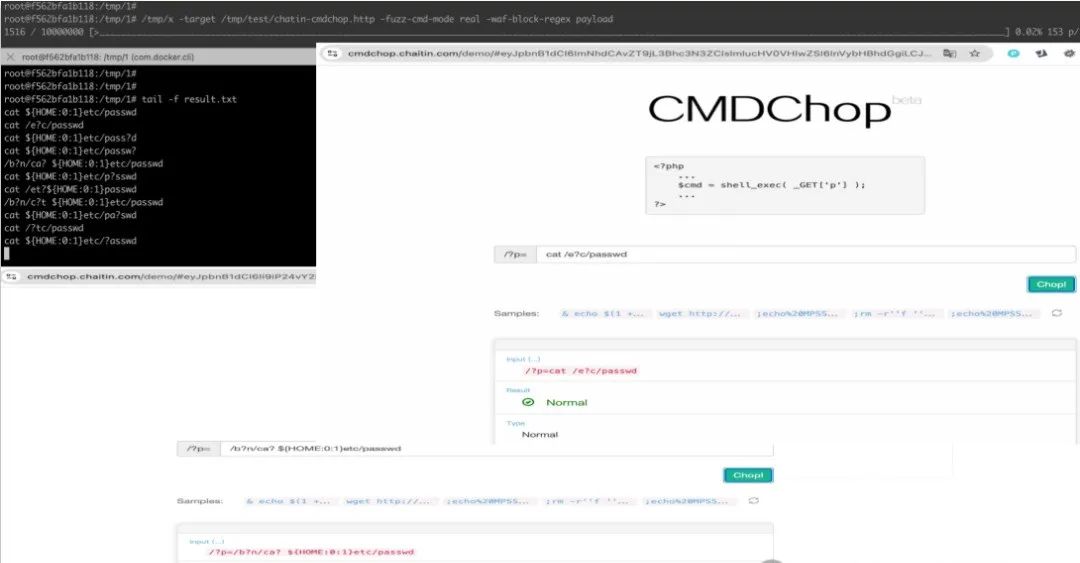Click terminal line 'cat /?tc/passwd'
1080x563 pixels.
pos(43,227)
